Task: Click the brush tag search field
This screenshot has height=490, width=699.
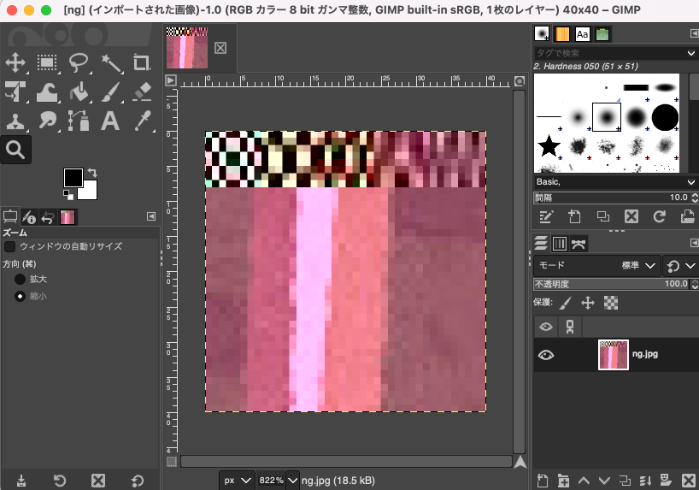Action: (609, 53)
